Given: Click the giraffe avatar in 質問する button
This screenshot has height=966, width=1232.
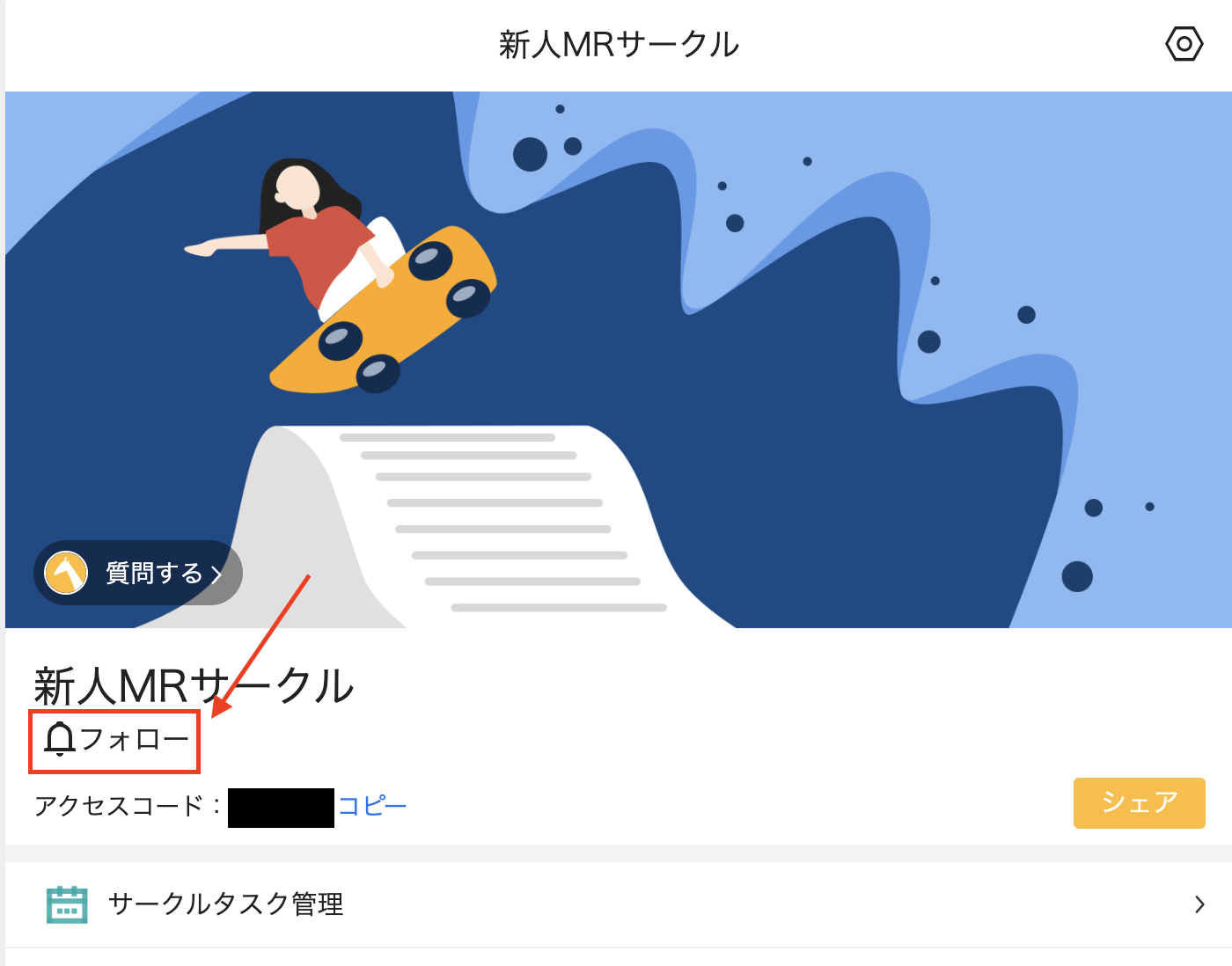Looking at the screenshot, I should click(x=66, y=573).
